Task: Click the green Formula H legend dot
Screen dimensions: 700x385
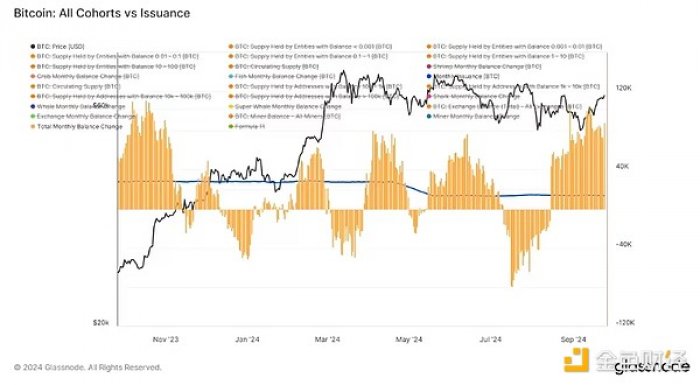Action: [x=231, y=127]
